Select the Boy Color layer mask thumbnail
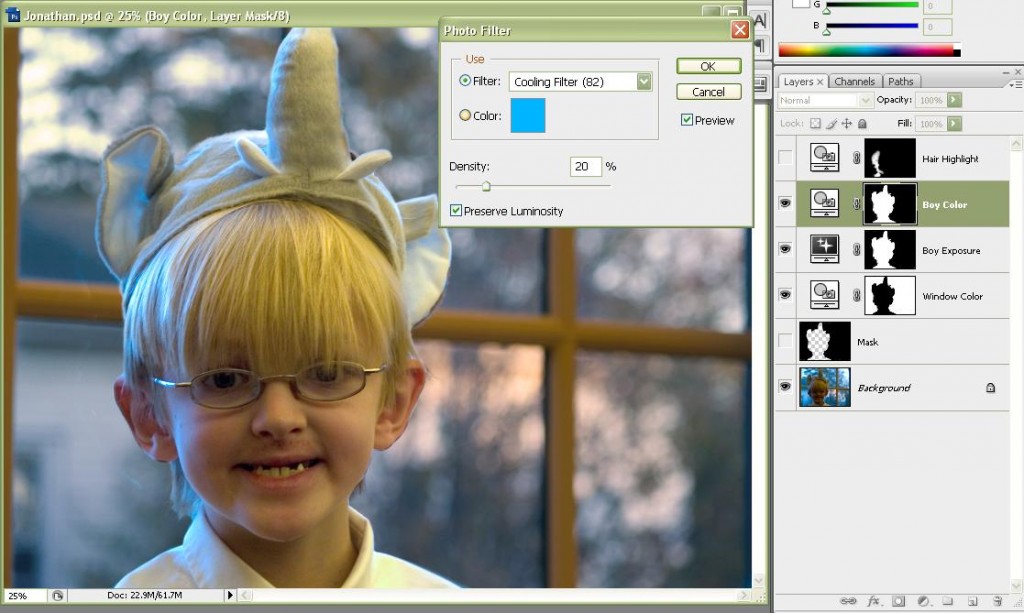 pos(890,204)
